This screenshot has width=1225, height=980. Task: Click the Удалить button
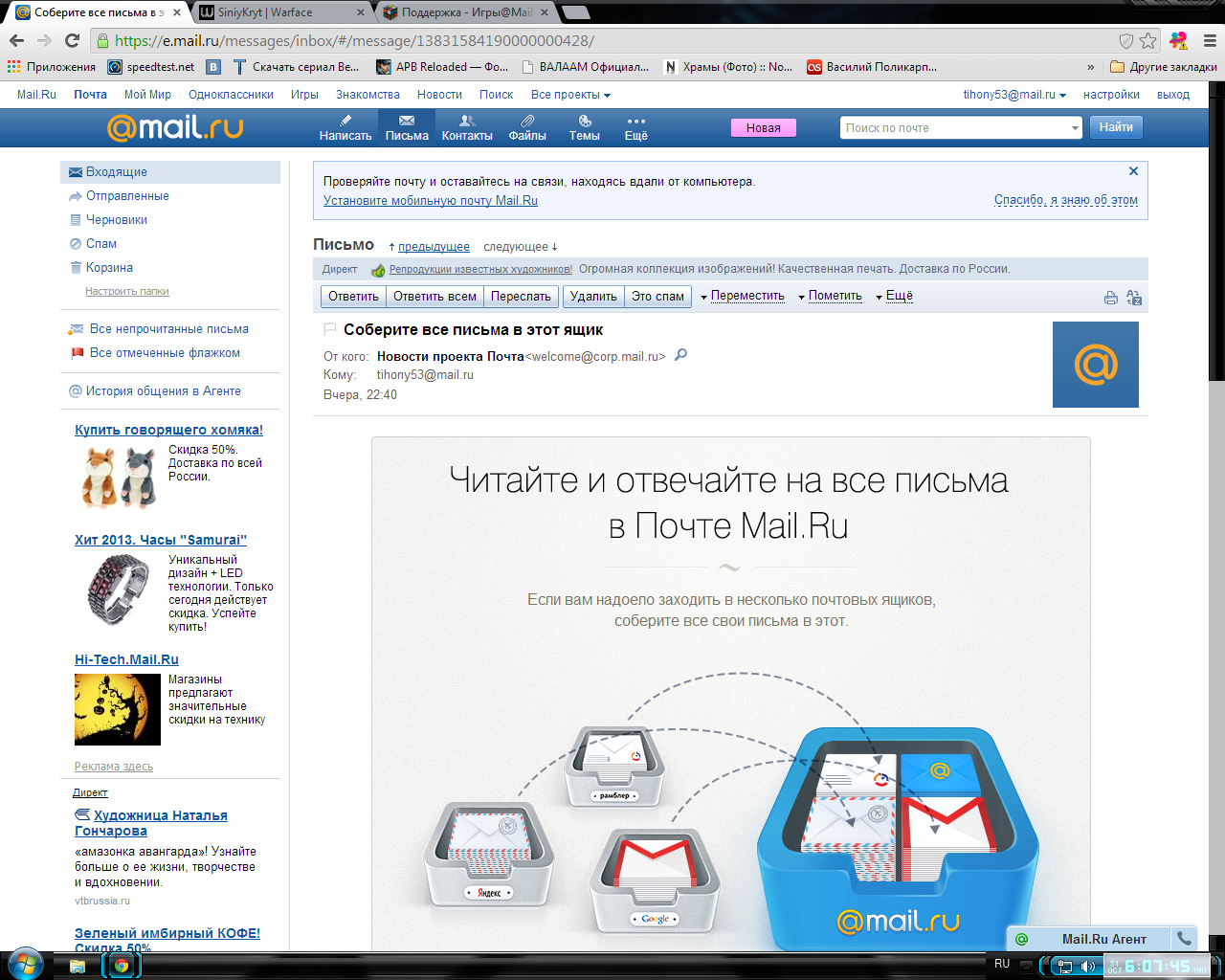[x=593, y=297]
